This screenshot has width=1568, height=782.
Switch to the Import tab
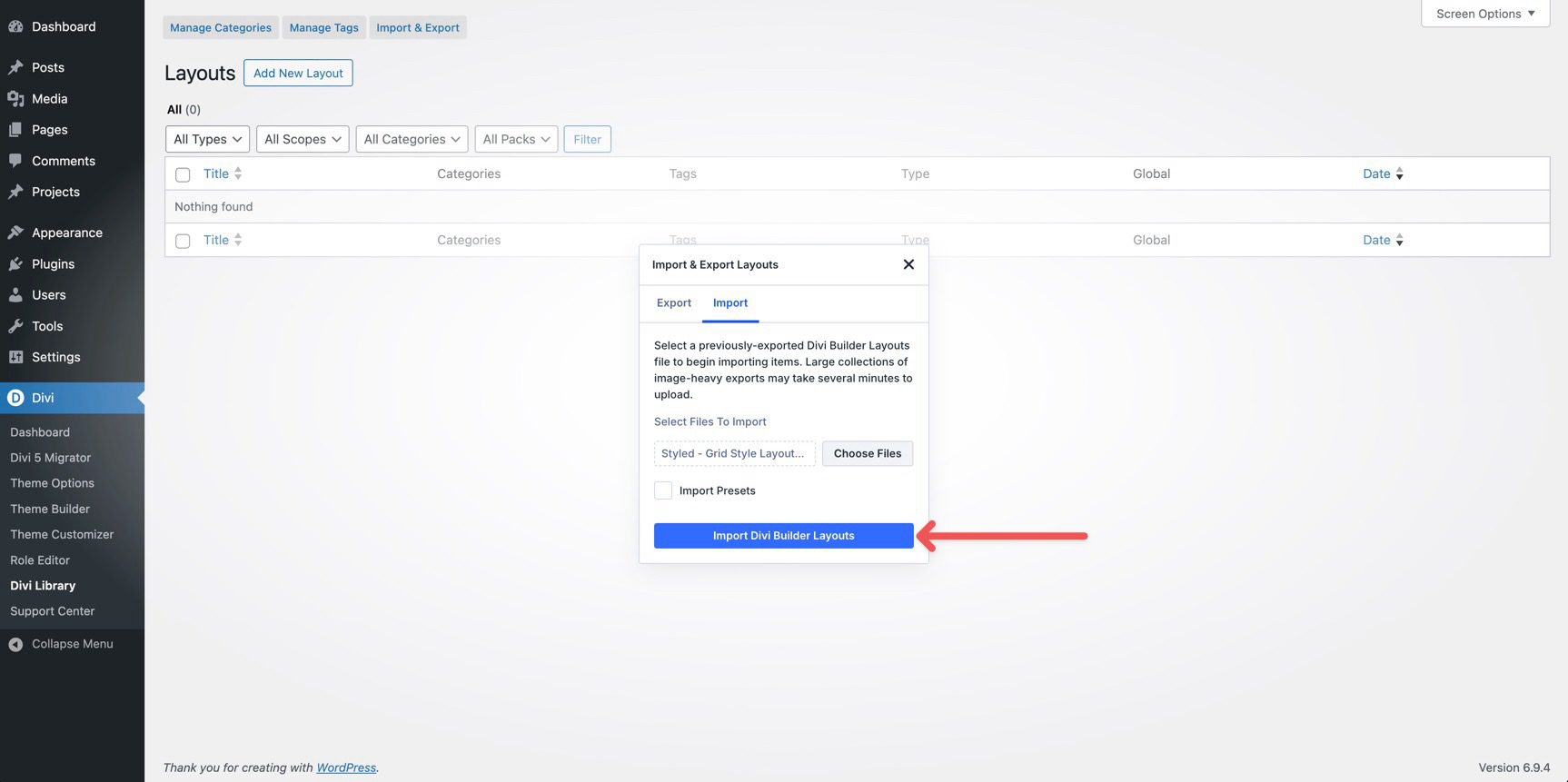pos(730,302)
